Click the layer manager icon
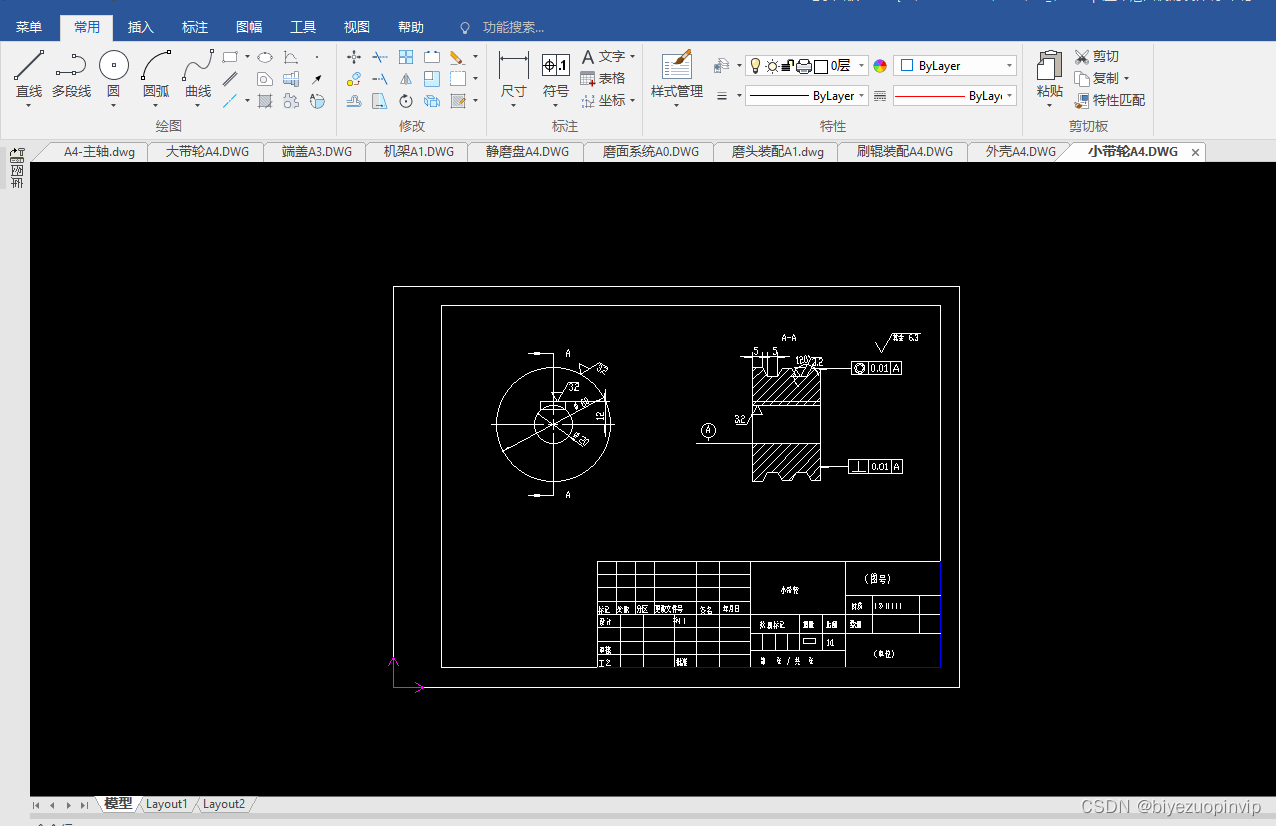This screenshot has width=1276, height=826. tap(722, 66)
